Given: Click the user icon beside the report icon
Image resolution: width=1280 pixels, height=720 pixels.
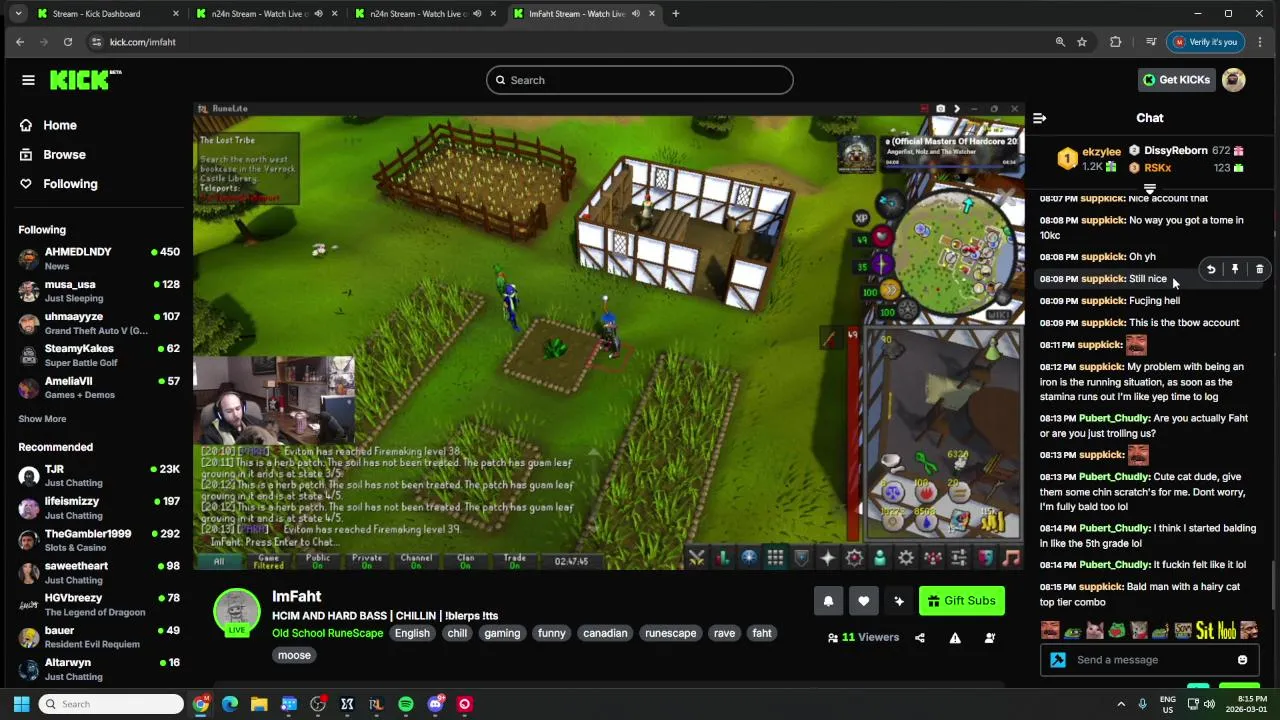Looking at the screenshot, I should tap(990, 638).
